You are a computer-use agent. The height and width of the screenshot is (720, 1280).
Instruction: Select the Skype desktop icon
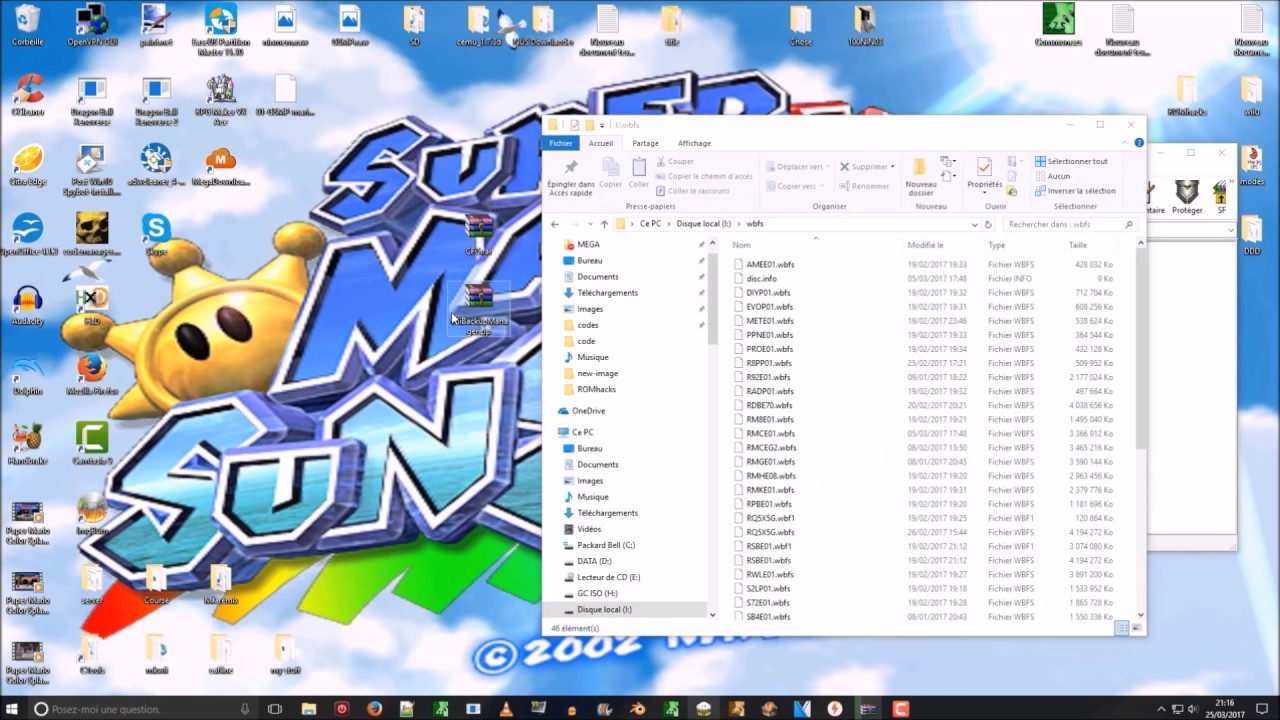coord(156,236)
